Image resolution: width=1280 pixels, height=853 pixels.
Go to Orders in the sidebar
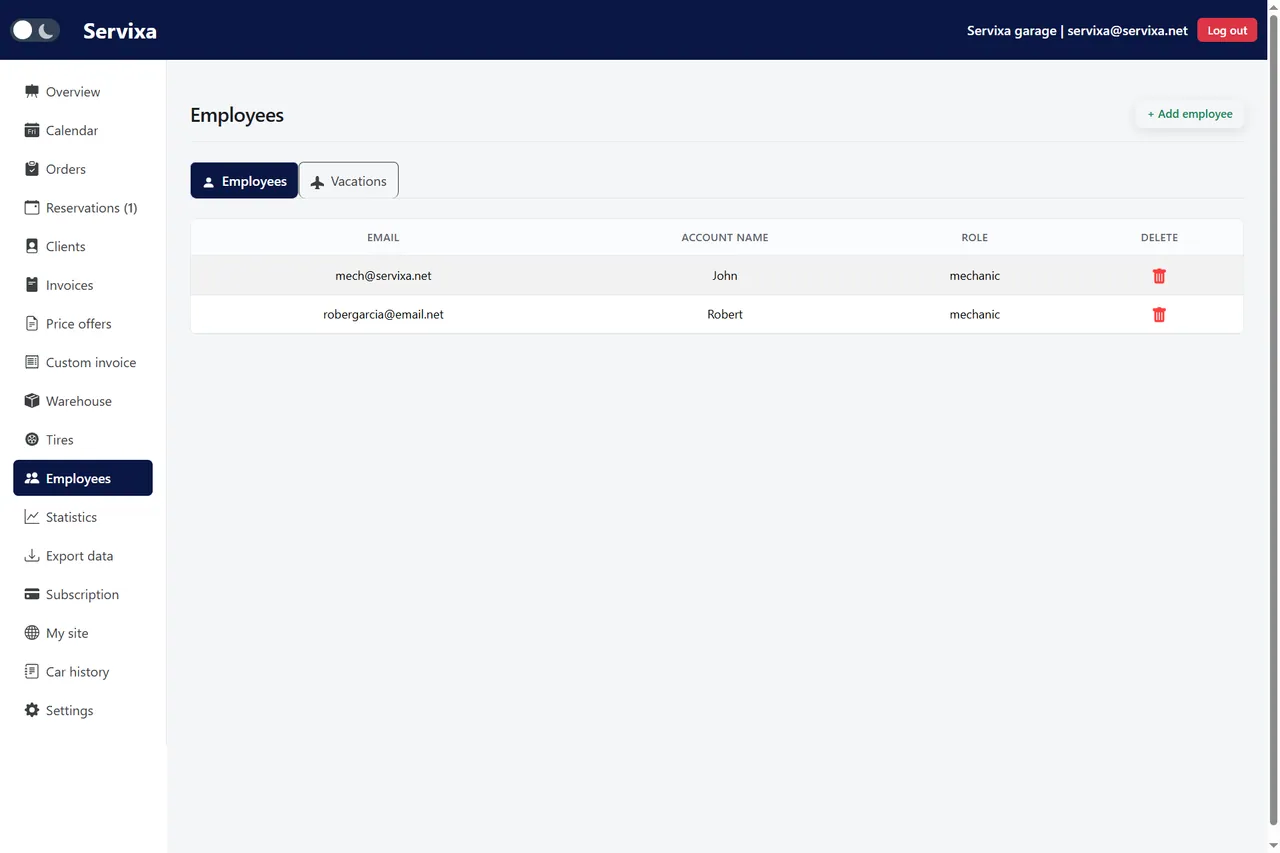click(x=83, y=169)
